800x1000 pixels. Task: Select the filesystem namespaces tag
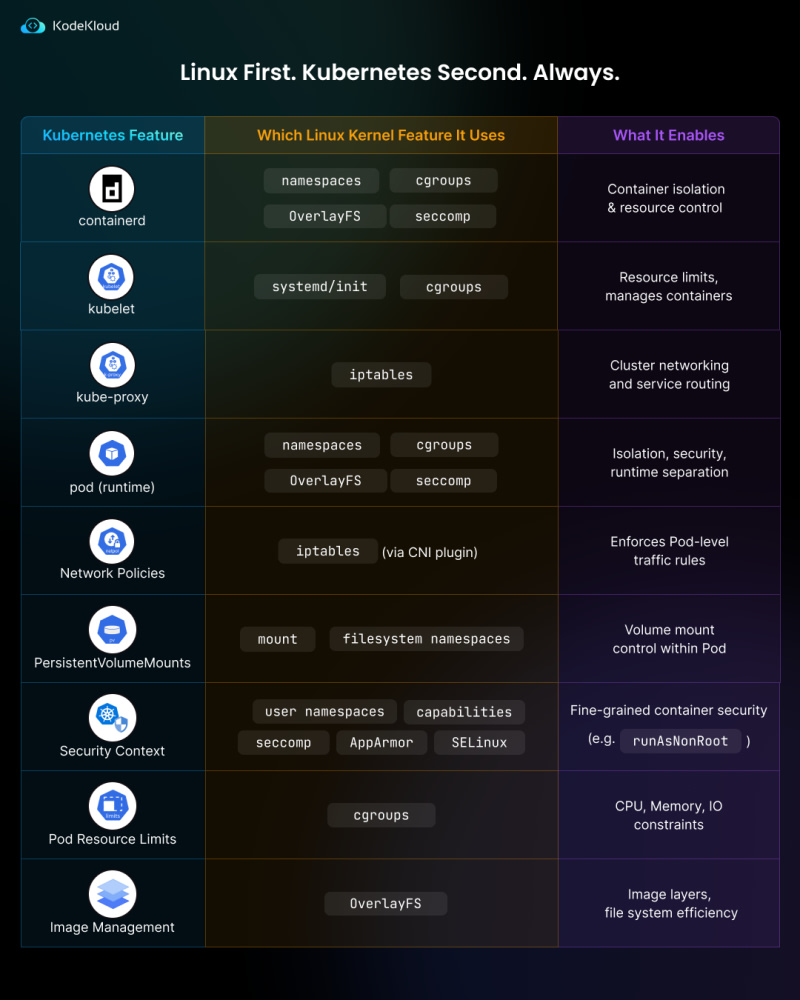[426, 639]
